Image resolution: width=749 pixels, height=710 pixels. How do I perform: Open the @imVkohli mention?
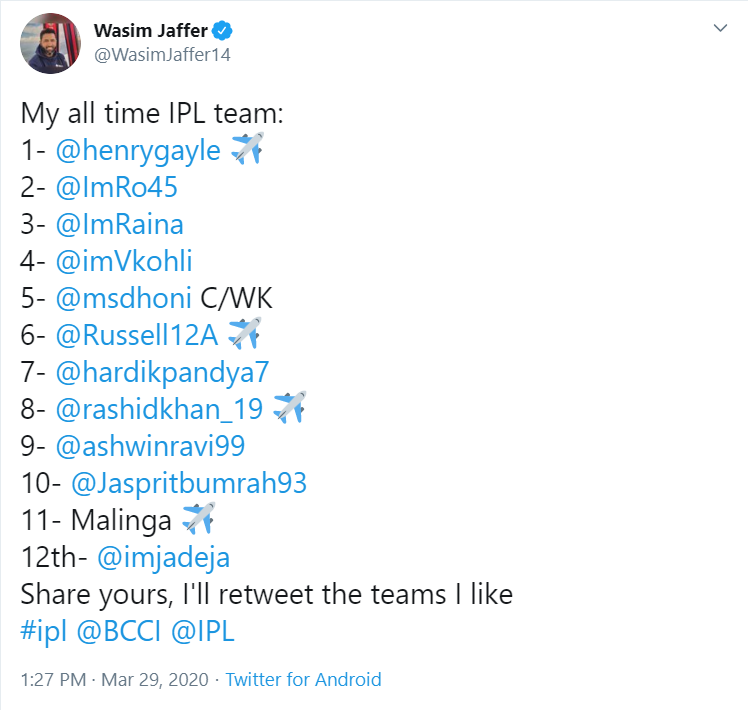point(124,261)
